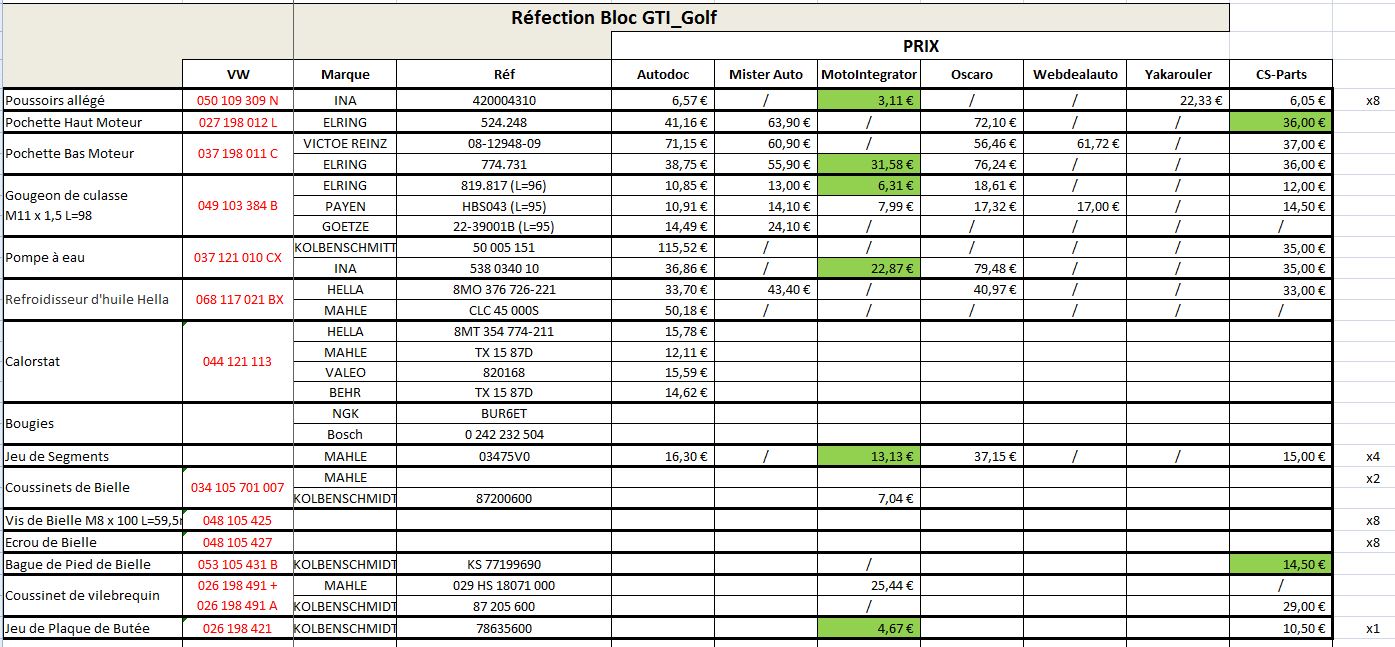
Task: Click the "GOETZE" brand cell
Action: coord(345,226)
